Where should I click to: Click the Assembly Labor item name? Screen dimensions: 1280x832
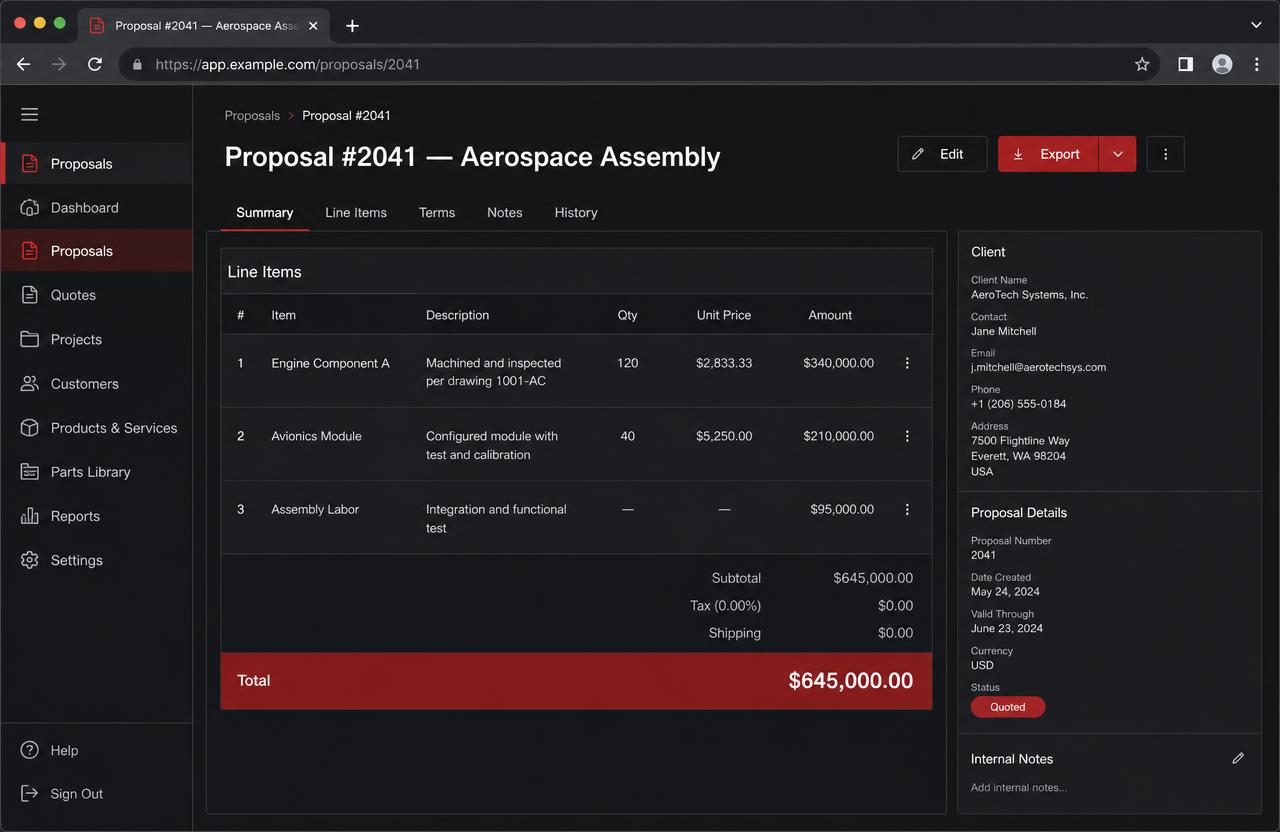click(315, 509)
